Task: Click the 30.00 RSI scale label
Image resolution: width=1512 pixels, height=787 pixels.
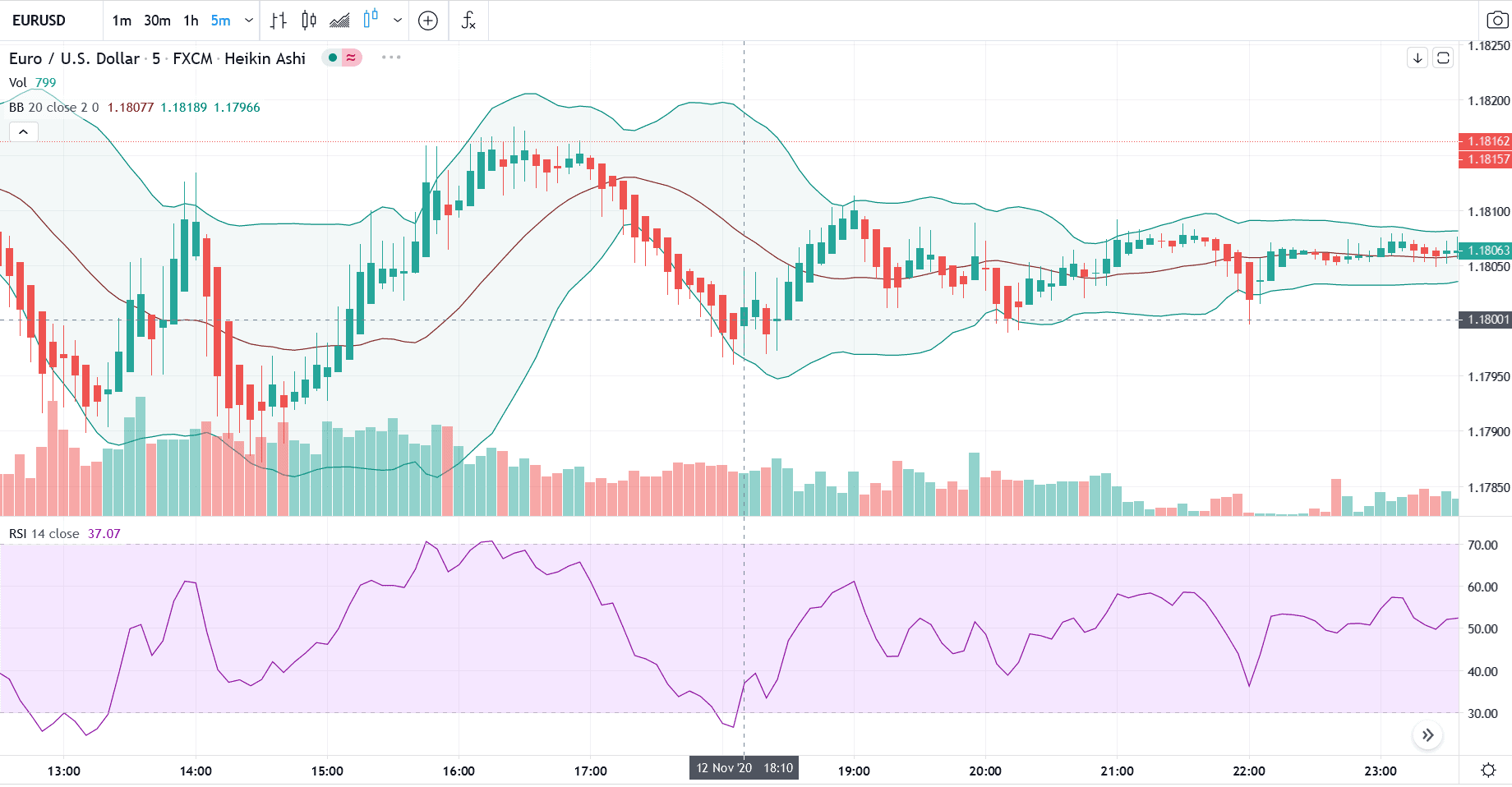Action: pos(1482,714)
